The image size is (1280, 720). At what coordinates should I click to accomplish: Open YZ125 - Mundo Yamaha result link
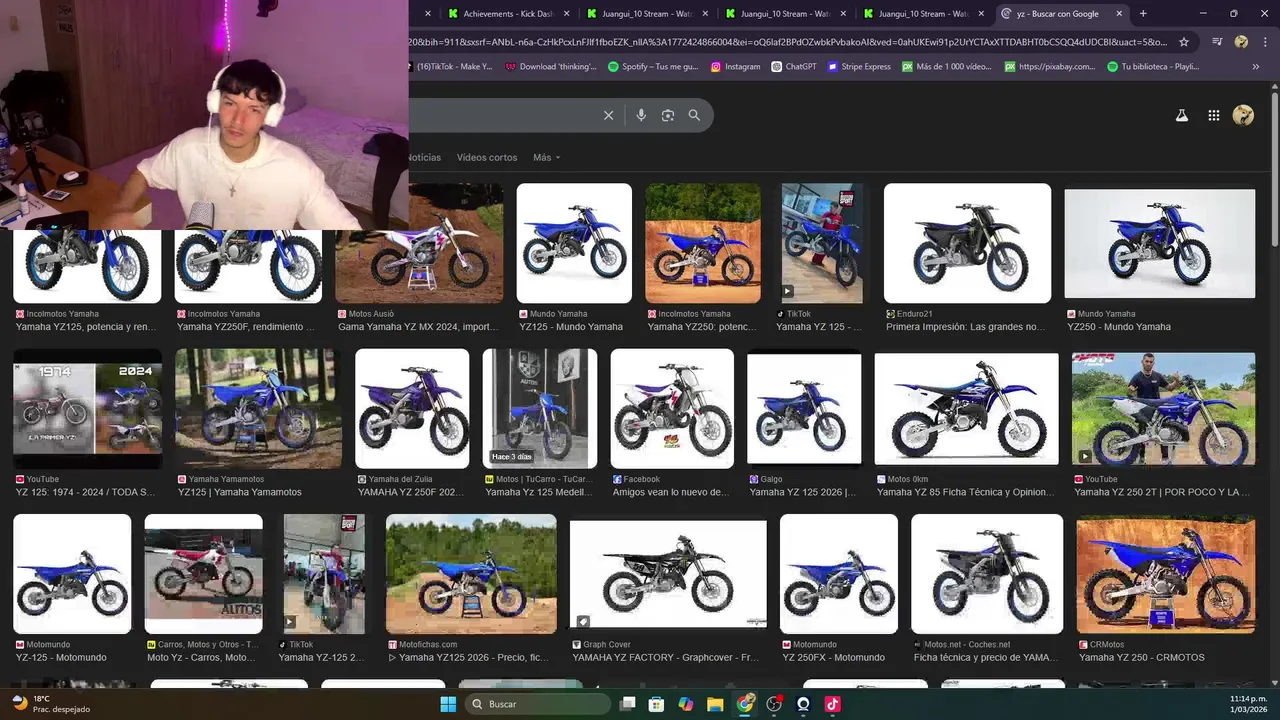pyautogui.click(x=571, y=327)
